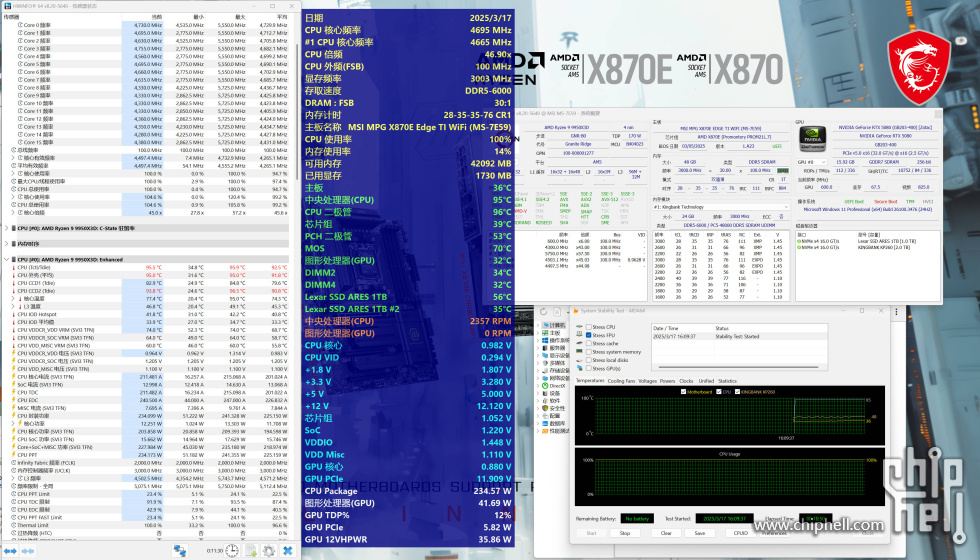
Task: Click database icon in AIDA64 tree
Action: pos(544,423)
